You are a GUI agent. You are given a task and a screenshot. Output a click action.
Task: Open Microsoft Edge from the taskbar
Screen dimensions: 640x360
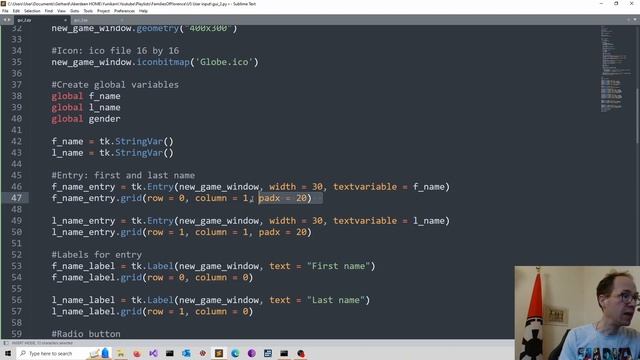pyautogui.click(x=235, y=353)
